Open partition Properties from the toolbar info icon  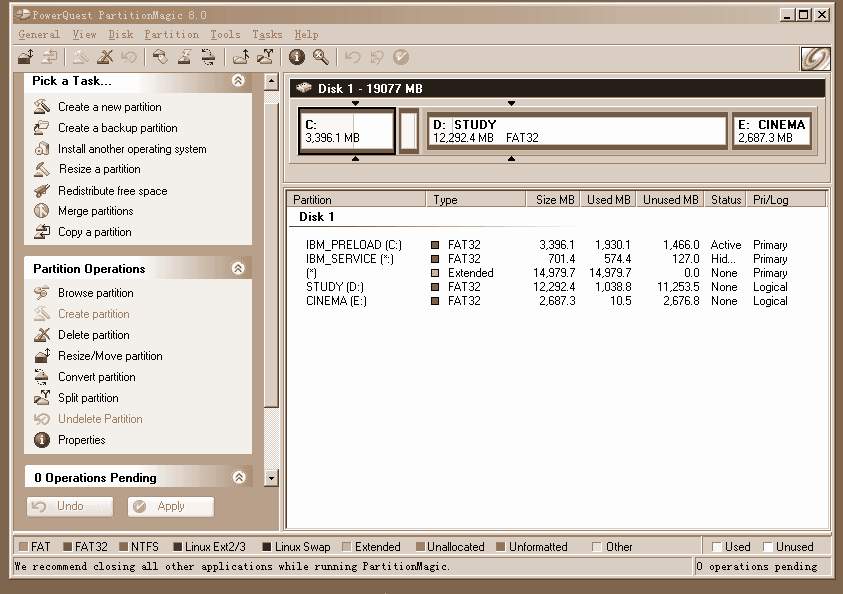tap(296, 56)
